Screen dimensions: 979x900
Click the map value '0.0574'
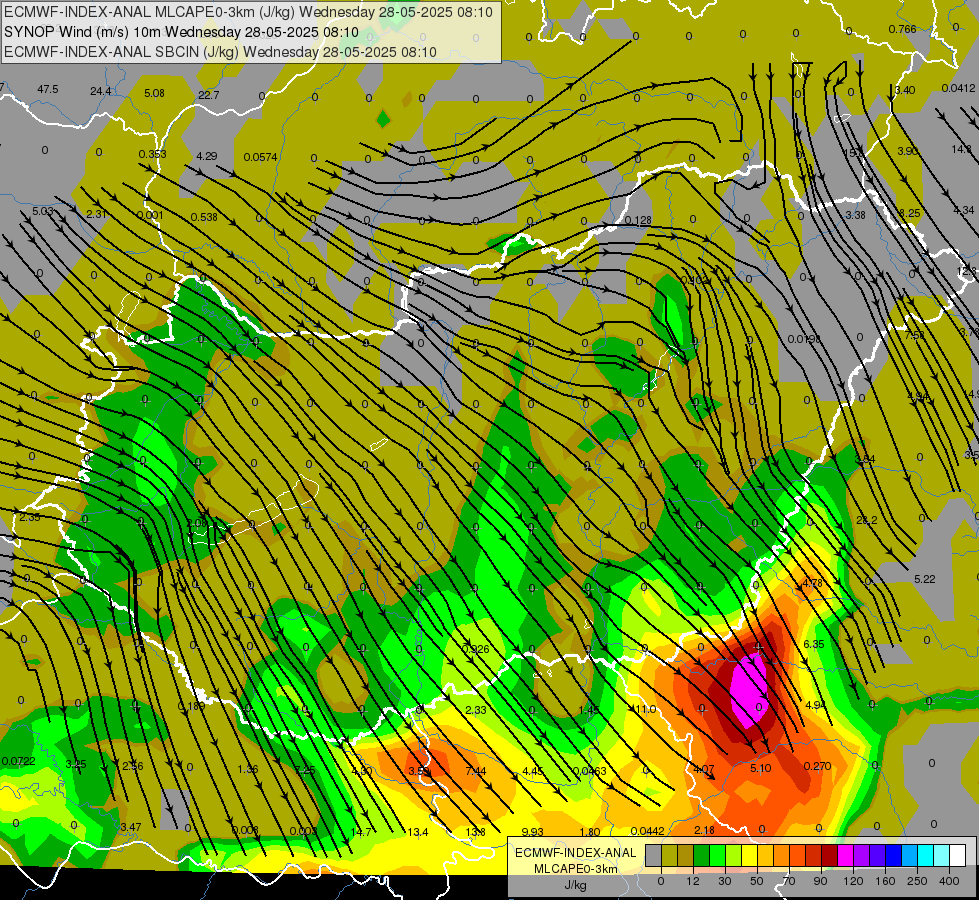[260, 157]
